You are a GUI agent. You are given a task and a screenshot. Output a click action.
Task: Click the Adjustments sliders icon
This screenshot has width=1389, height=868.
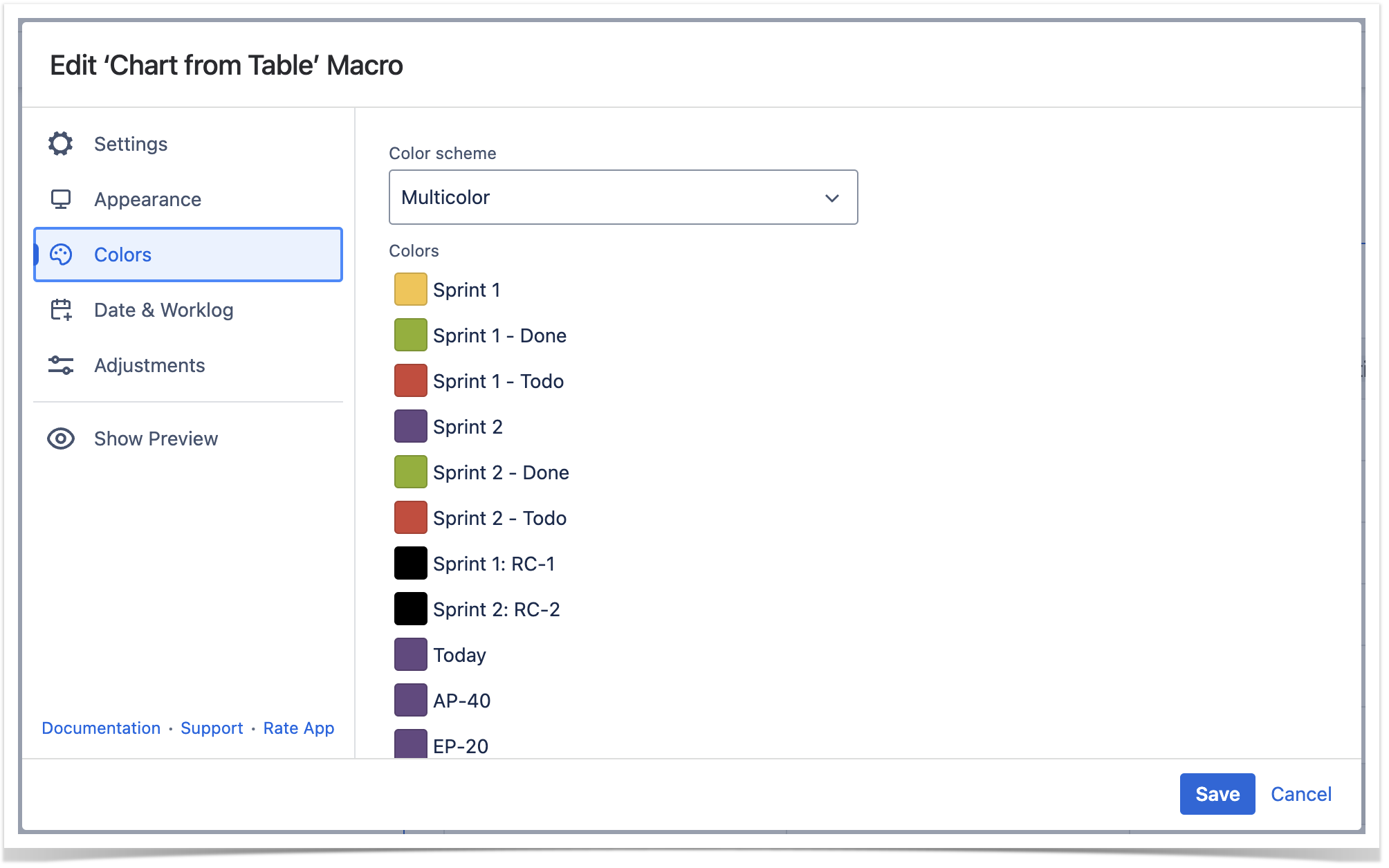click(61, 365)
